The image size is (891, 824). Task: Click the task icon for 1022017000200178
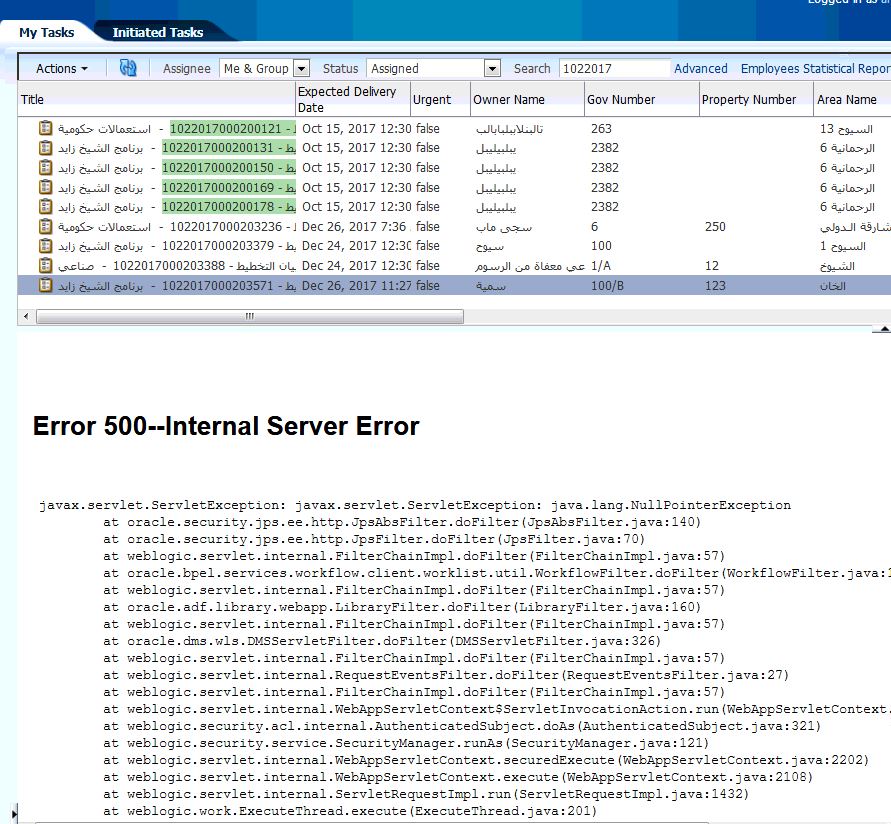[x=45, y=207]
